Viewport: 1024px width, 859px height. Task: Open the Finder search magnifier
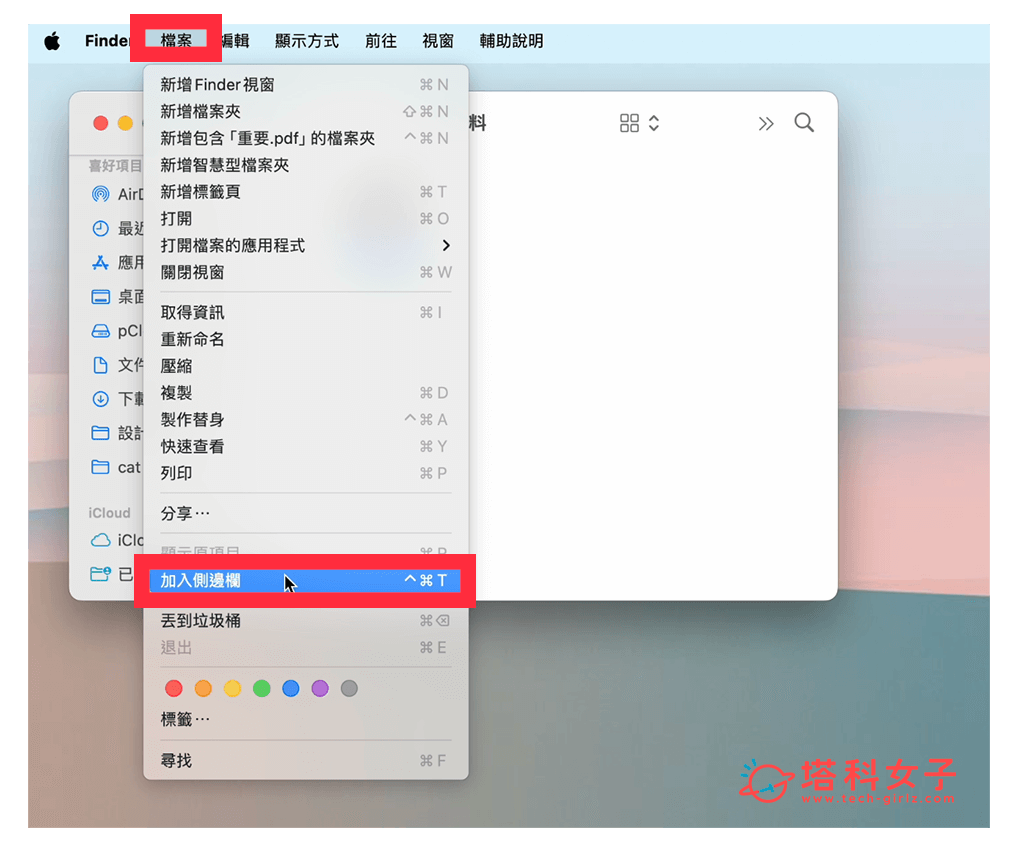click(804, 123)
